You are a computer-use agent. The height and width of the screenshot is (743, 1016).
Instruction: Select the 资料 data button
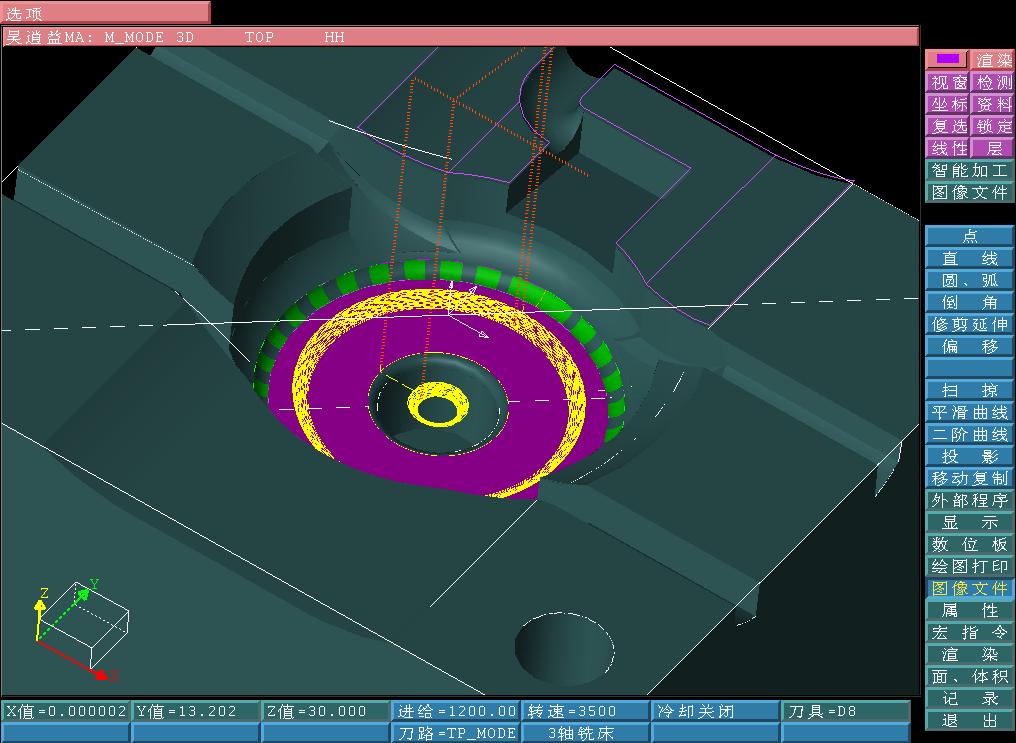coord(993,104)
